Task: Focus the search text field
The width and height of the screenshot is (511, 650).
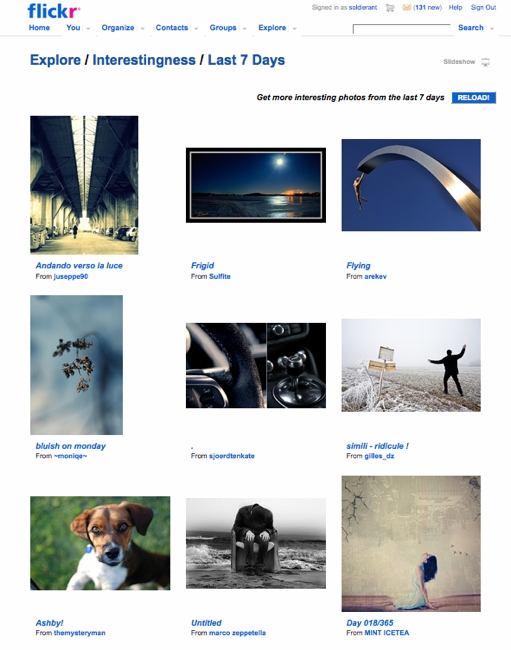Action: click(x=402, y=29)
